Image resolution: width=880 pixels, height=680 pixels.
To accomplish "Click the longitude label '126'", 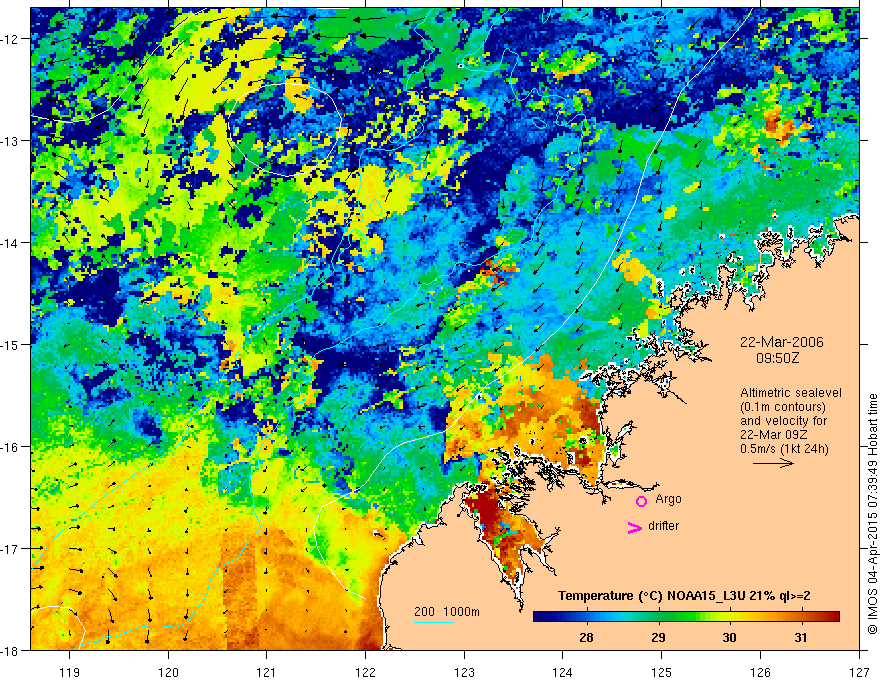I will click(x=760, y=671).
